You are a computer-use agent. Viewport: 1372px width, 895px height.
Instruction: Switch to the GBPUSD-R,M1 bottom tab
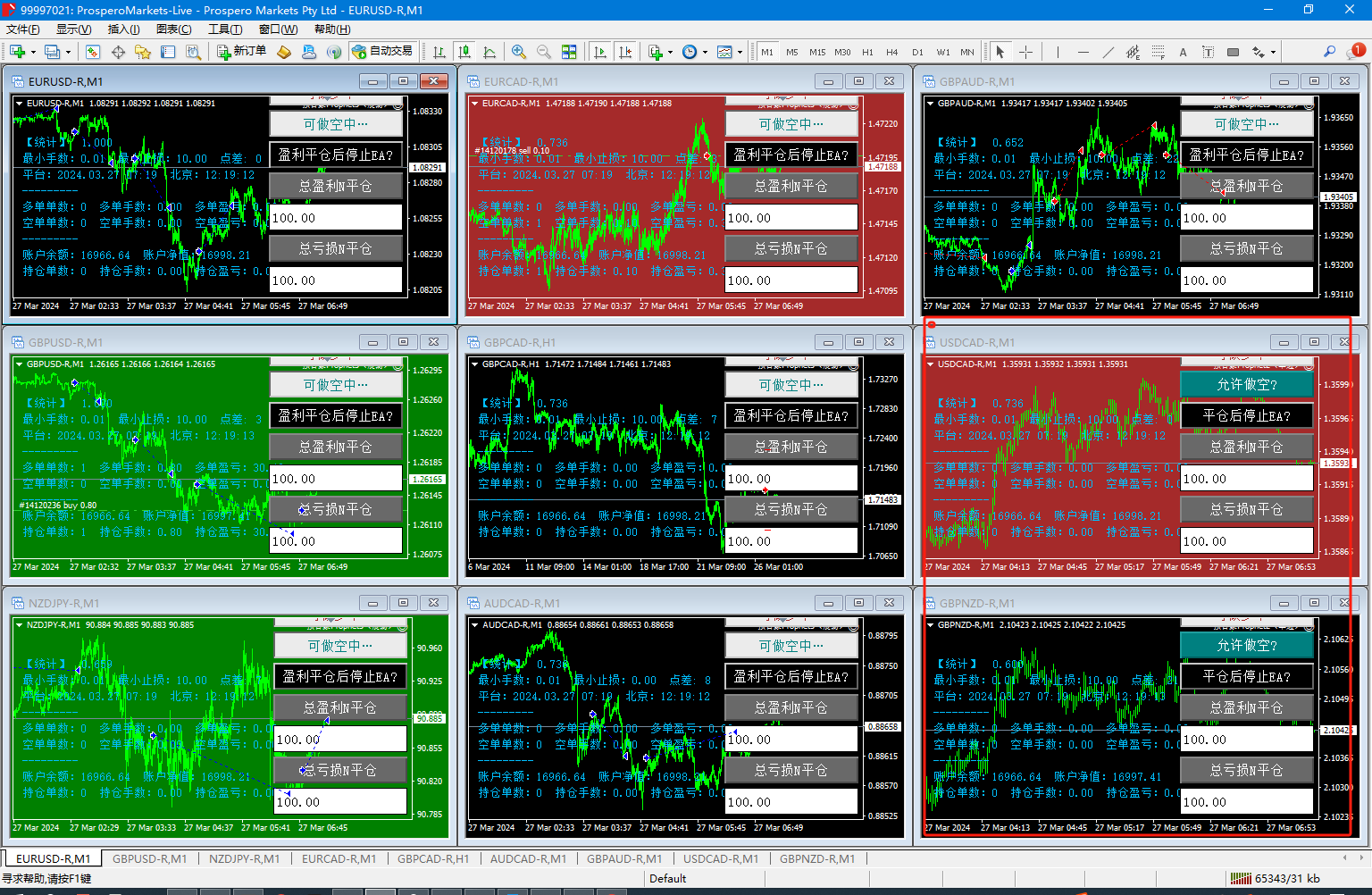coord(149,858)
